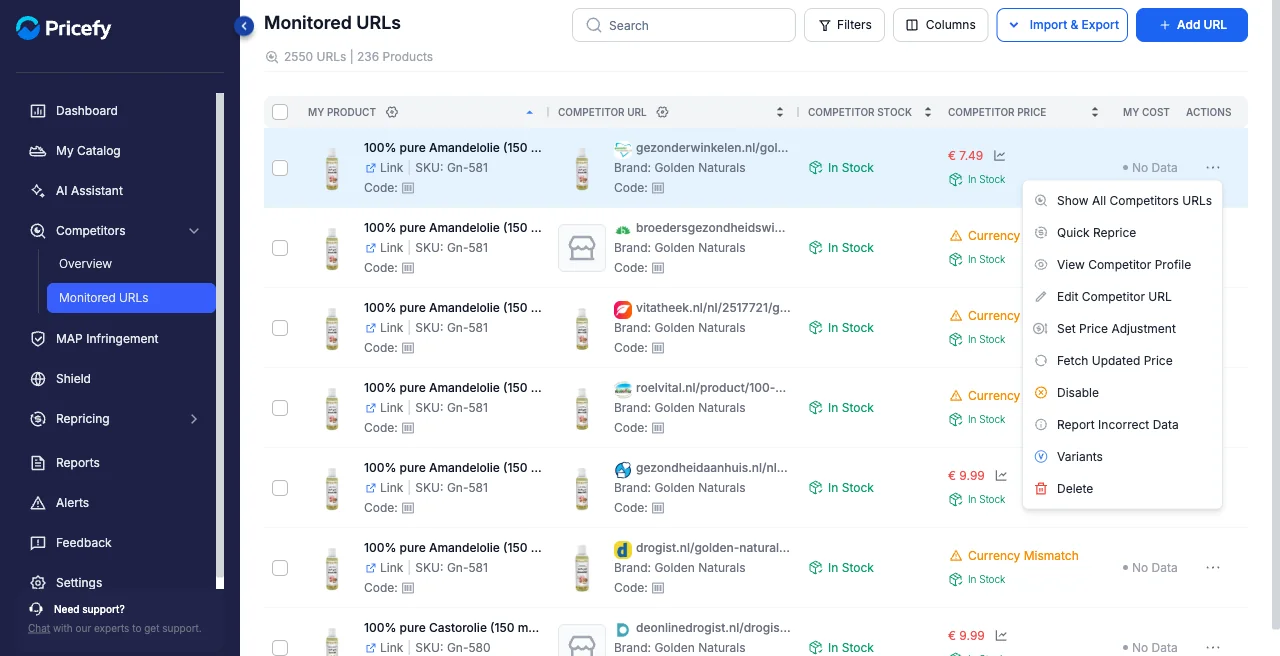This screenshot has width=1280, height=656.
Task: Click Currency Mismatch warning in drogist.nl row
Action: [1013, 556]
